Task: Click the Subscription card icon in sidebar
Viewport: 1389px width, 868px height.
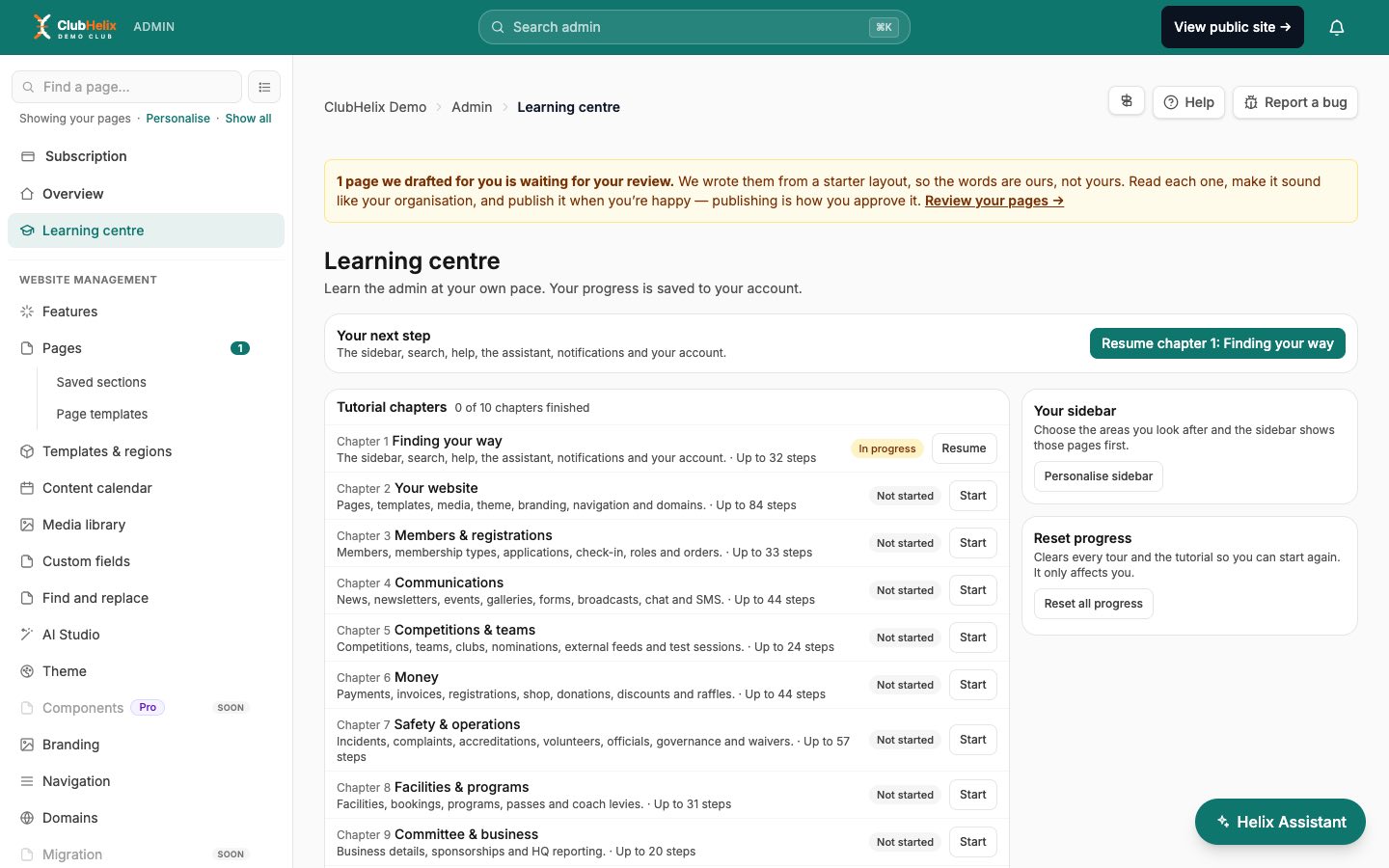Action: [28, 156]
